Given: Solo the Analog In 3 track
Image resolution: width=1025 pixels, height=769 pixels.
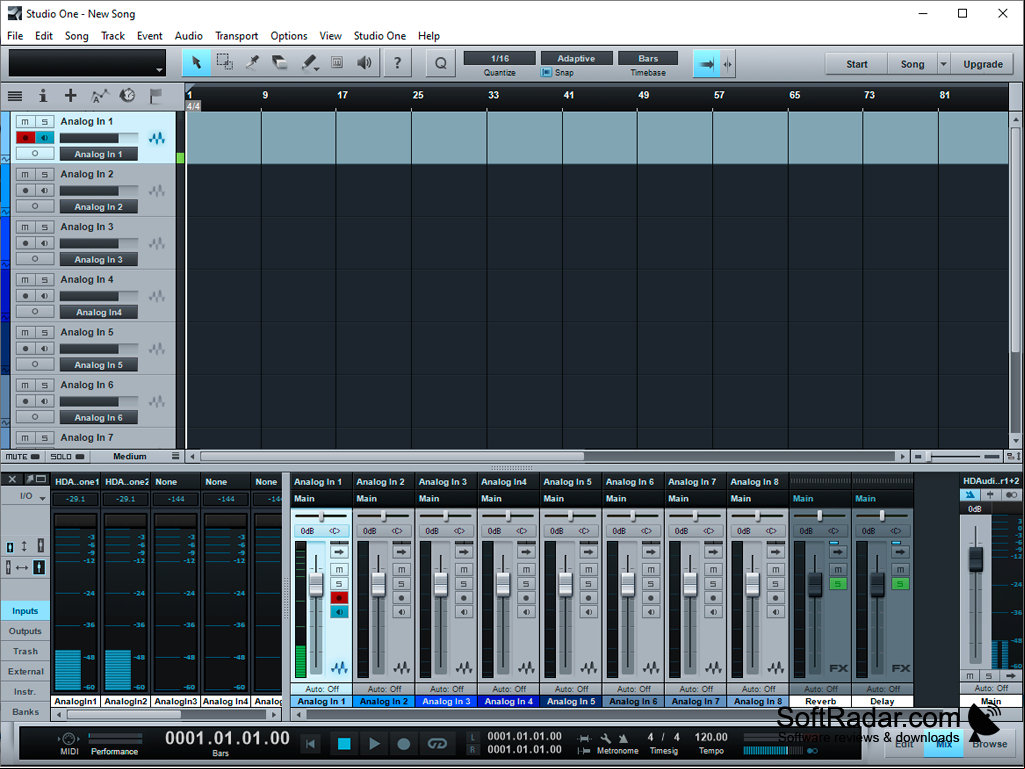Looking at the screenshot, I should pyautogui.click(x=44, y=228).
